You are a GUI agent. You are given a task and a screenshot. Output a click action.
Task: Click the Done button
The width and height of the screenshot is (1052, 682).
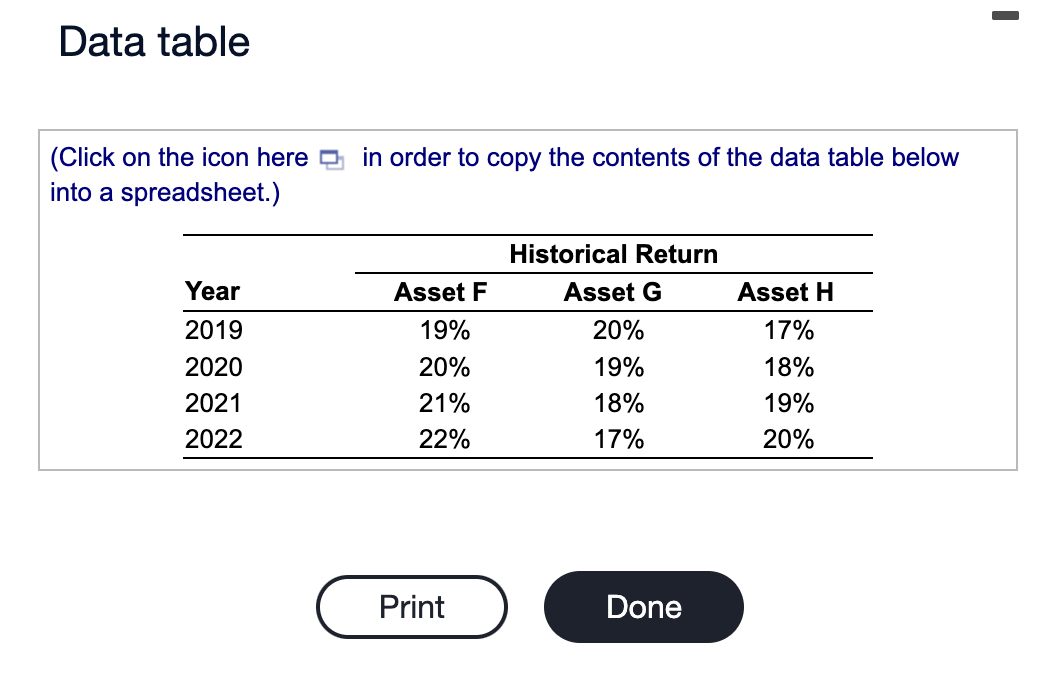click(643, 607)
